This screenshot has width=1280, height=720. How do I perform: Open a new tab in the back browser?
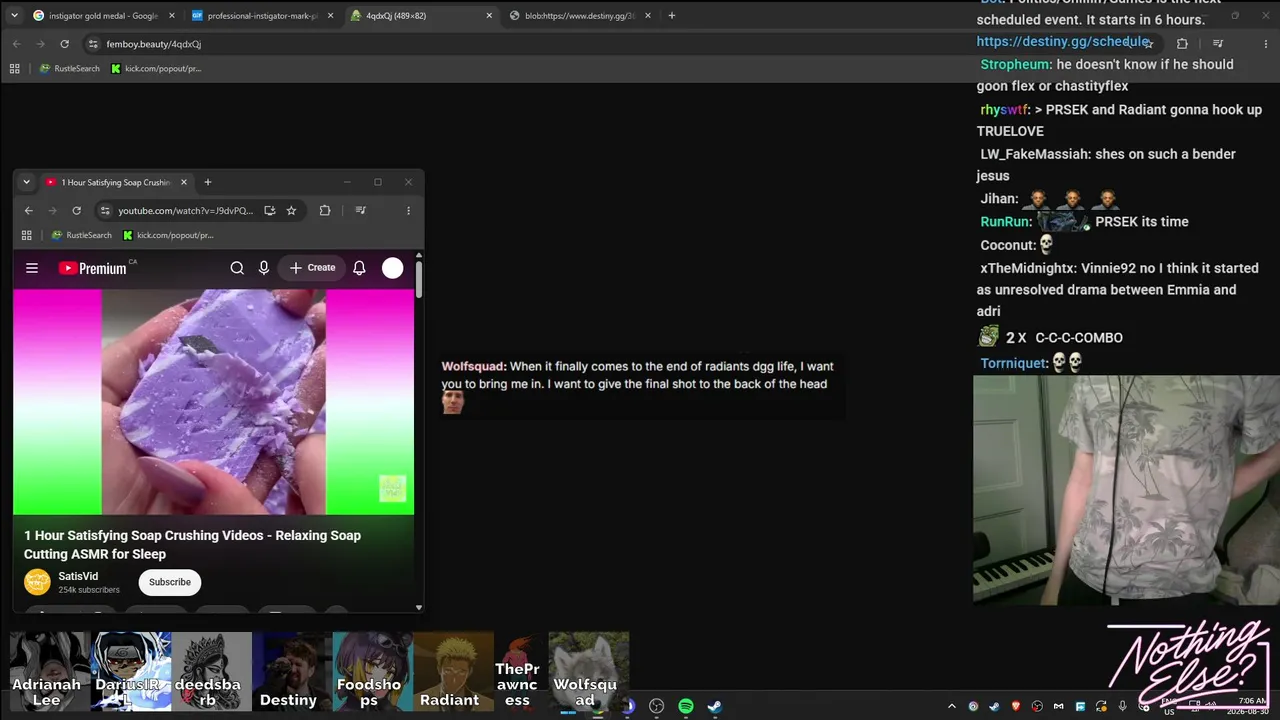tap(672, 16)
